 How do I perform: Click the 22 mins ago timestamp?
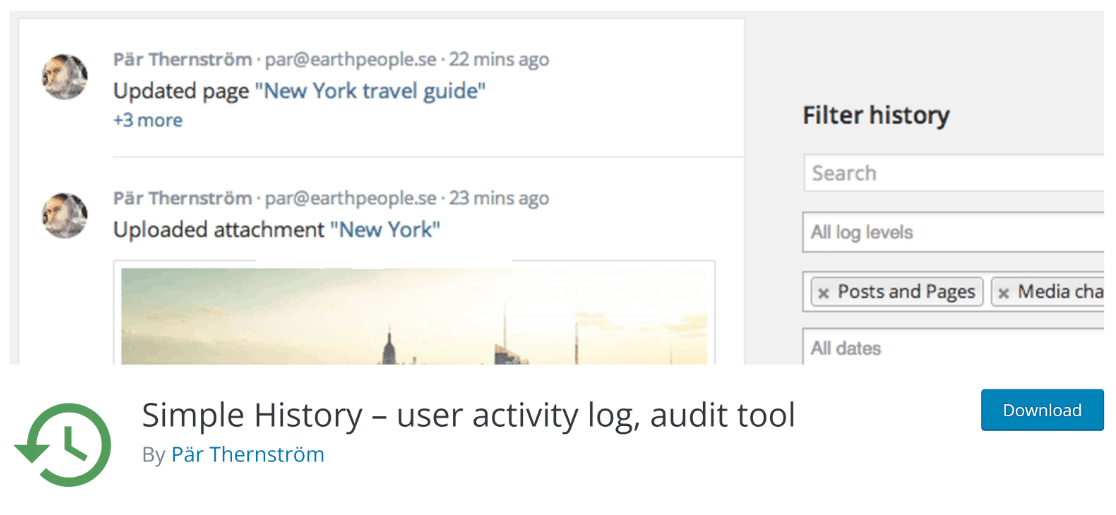point(499,59)
